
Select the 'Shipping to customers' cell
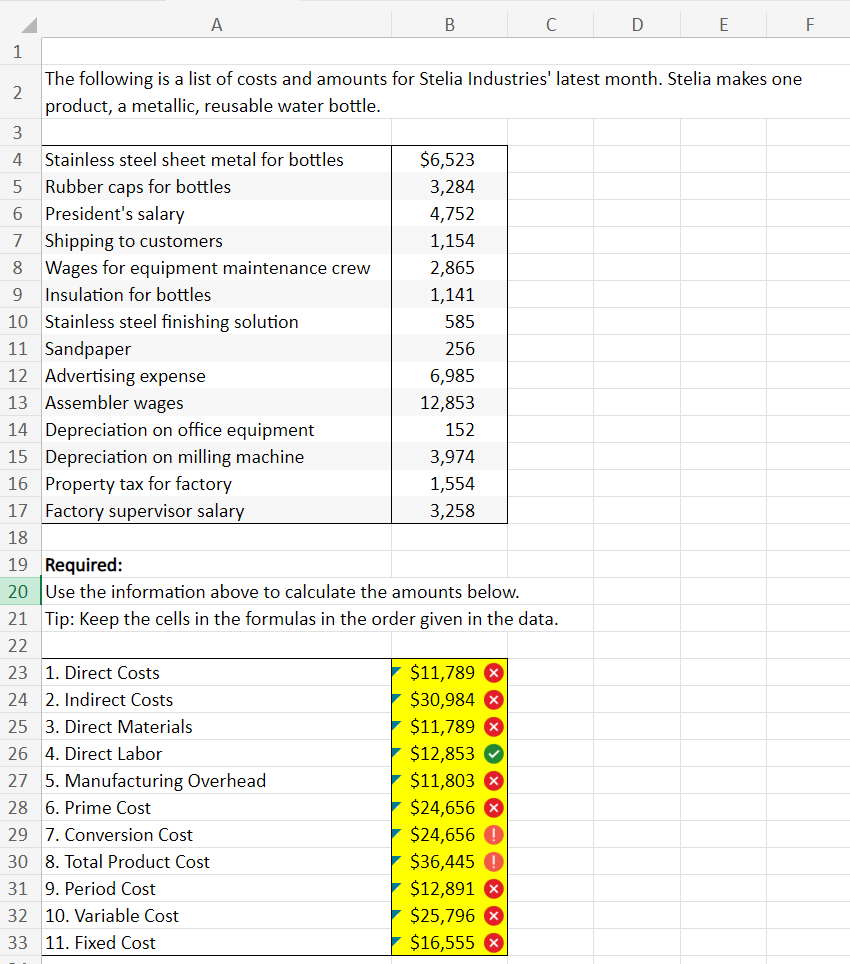[x=216, y=241]
